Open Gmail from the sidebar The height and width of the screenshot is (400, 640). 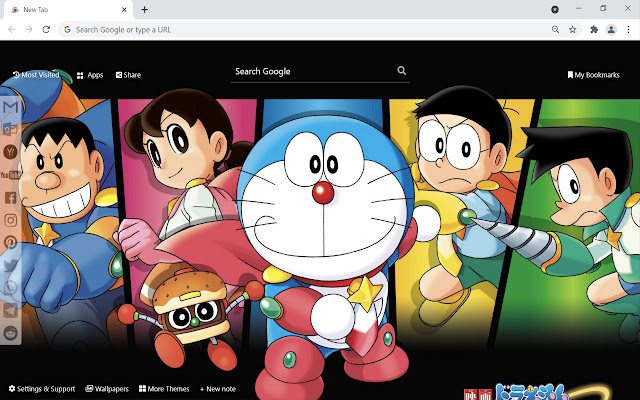click(10, 107)
